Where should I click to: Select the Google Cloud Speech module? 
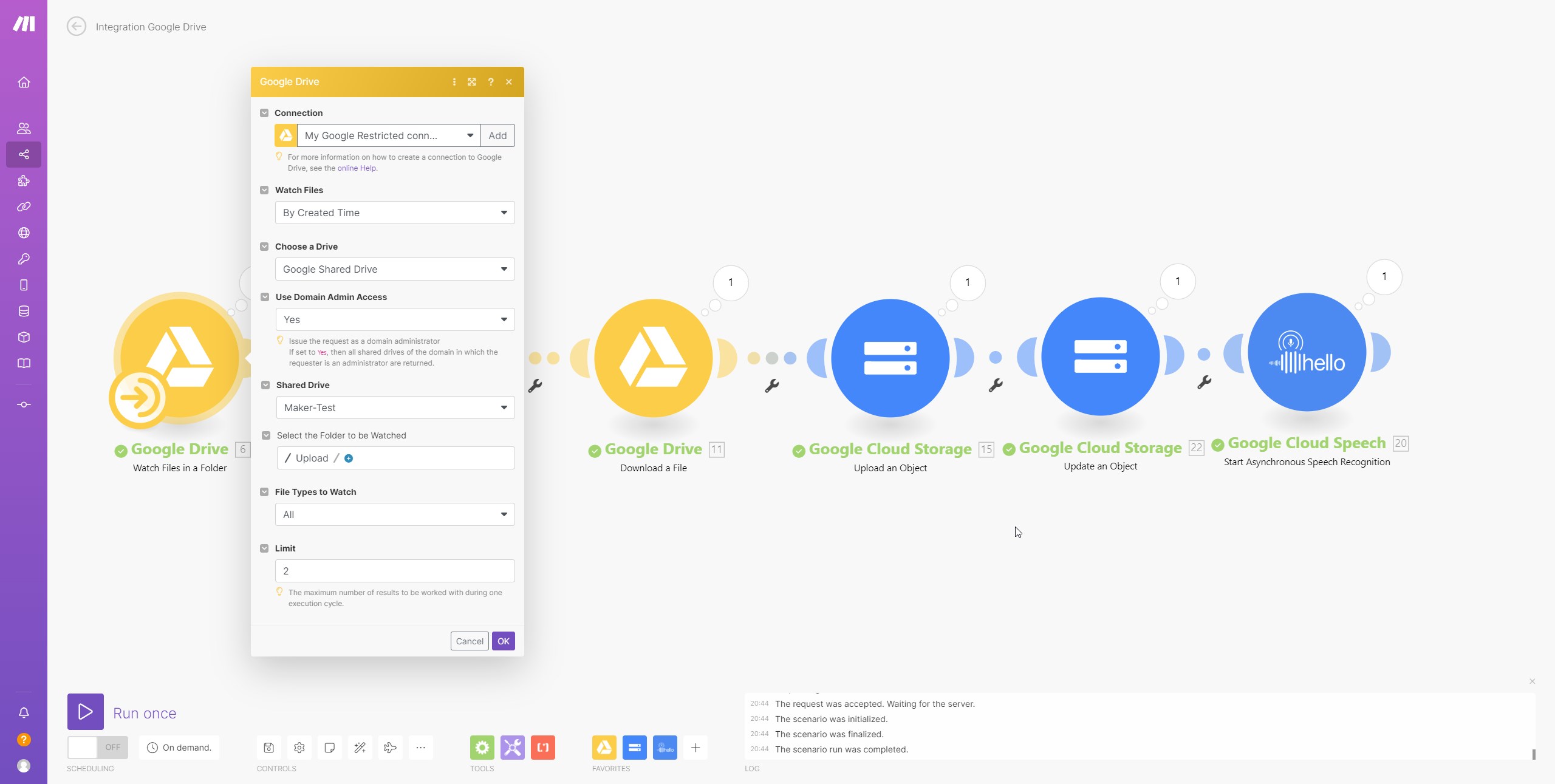(x=1307, y=352)
